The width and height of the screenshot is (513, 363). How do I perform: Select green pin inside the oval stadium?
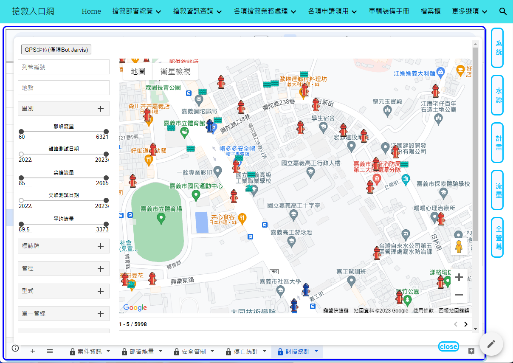point(161,219)
